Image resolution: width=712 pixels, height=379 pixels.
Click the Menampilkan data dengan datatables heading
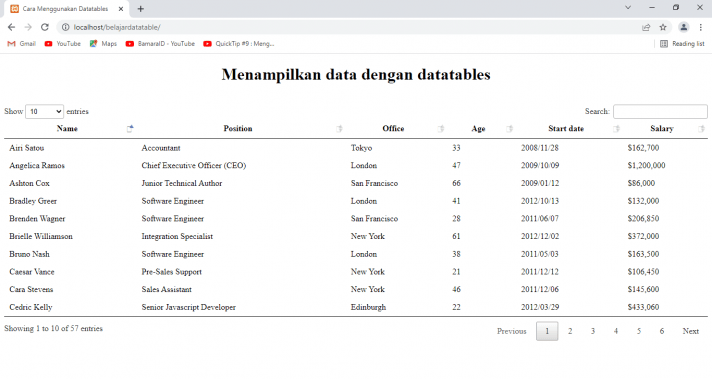point(356,74)
